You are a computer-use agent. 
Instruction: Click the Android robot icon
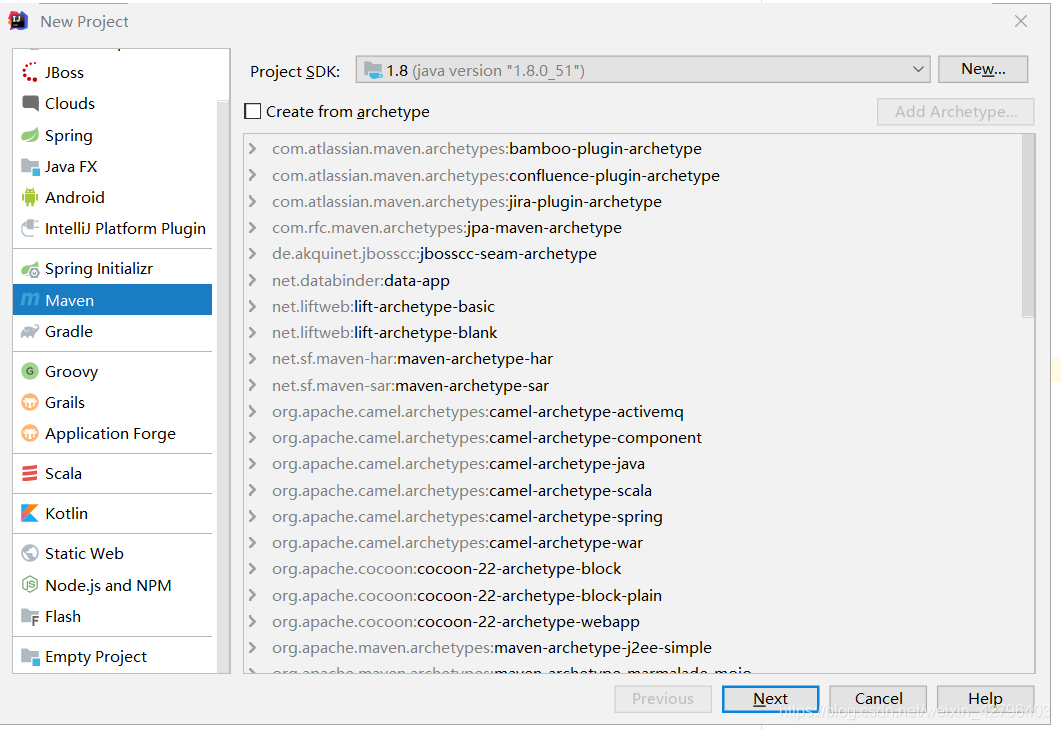(30, 198)
